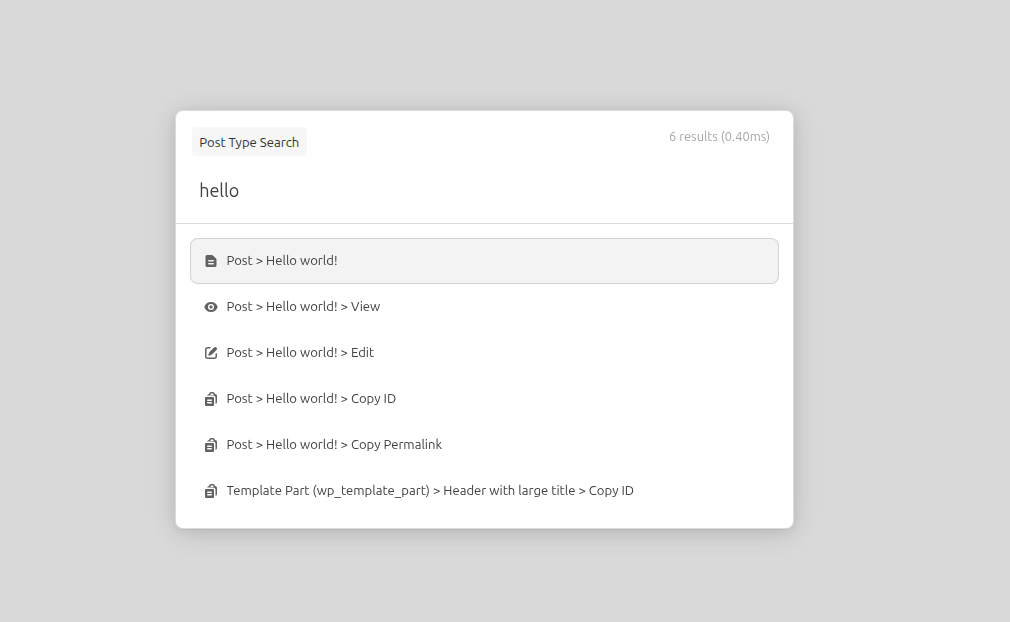
Task: Click copy icon beside Copy Permalink result
Action: pos(211,445)
